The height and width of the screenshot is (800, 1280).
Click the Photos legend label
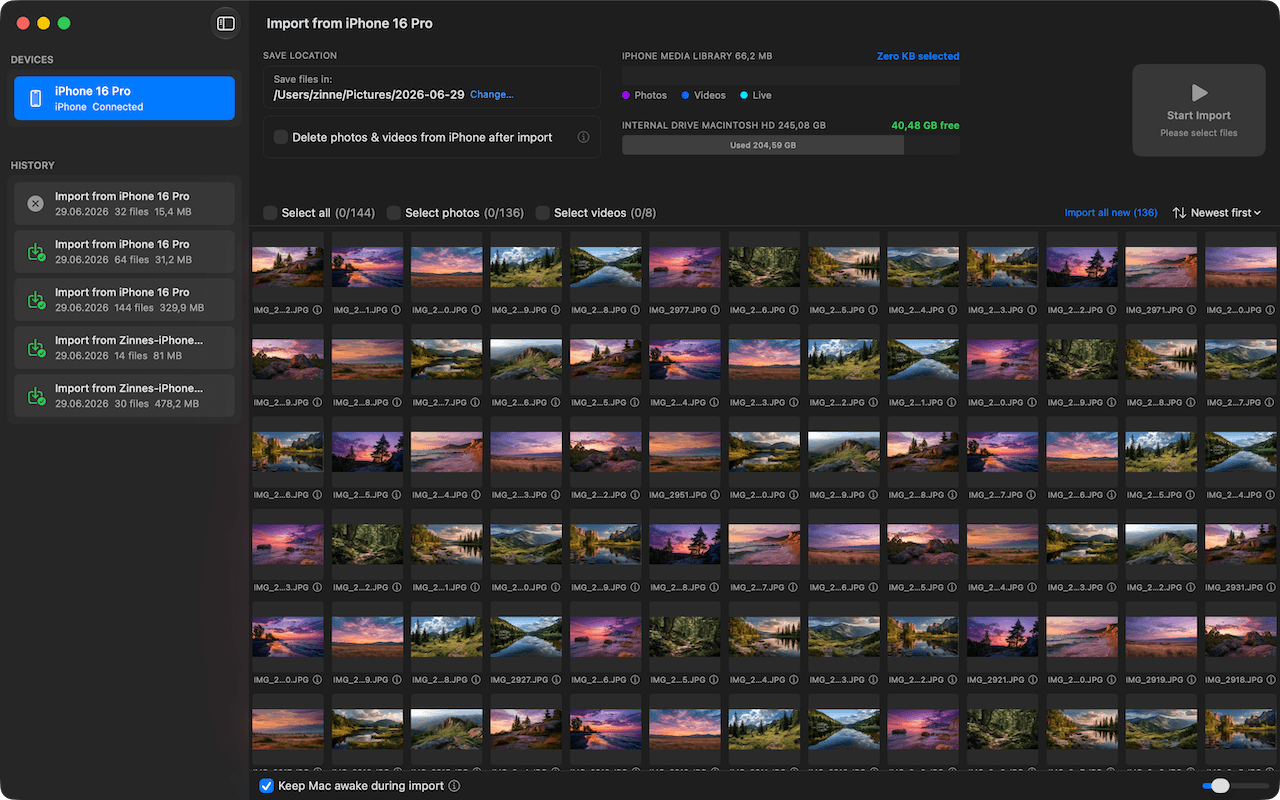(x=650, y=95)
